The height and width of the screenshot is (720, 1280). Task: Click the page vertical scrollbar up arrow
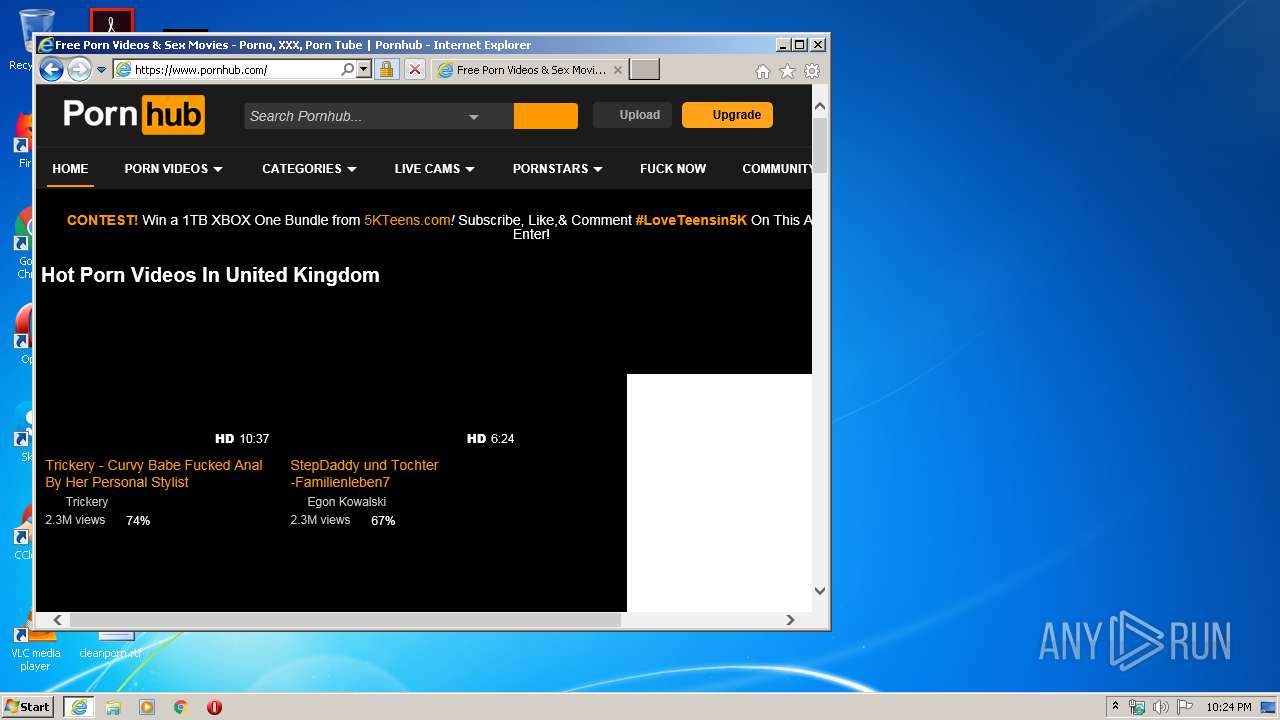(820, 106)
